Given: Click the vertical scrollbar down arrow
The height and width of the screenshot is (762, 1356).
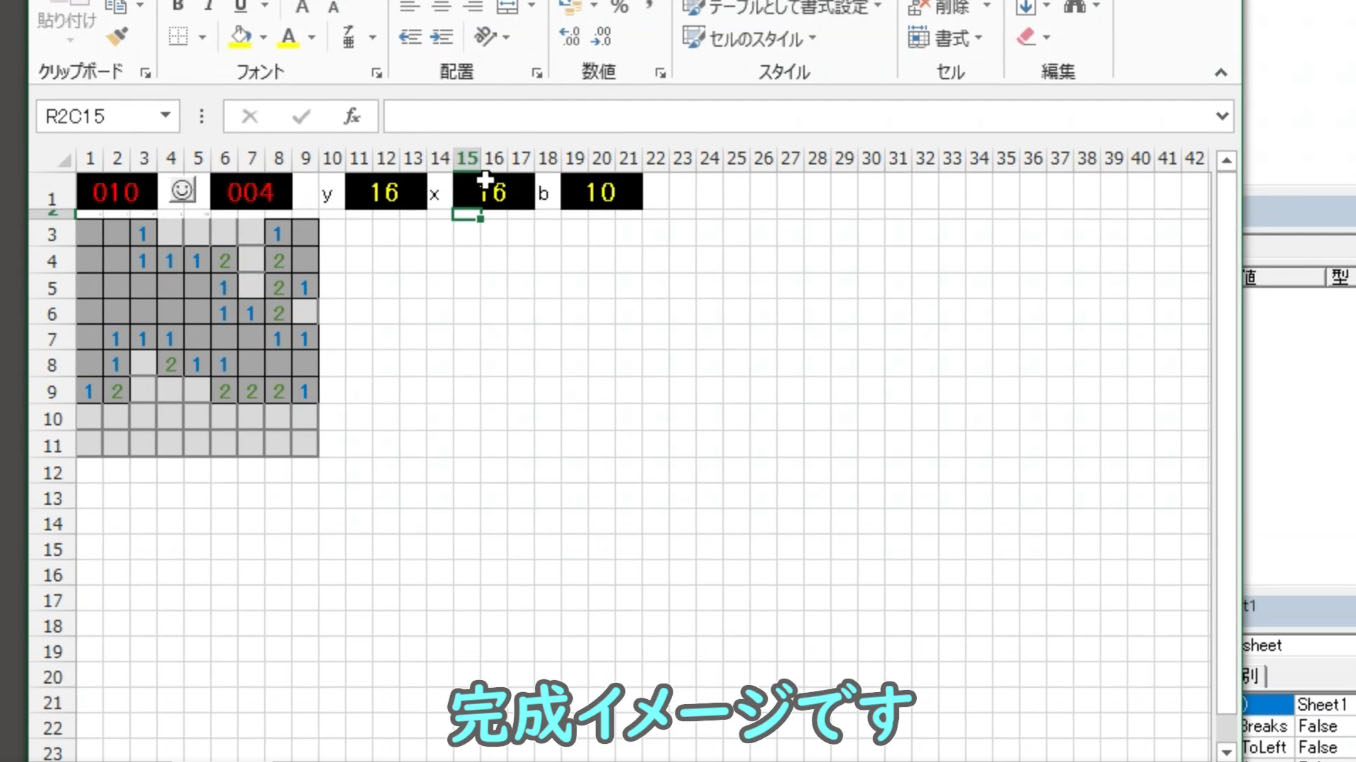Looking at the screenshot, I should [x=1227, y=751].
